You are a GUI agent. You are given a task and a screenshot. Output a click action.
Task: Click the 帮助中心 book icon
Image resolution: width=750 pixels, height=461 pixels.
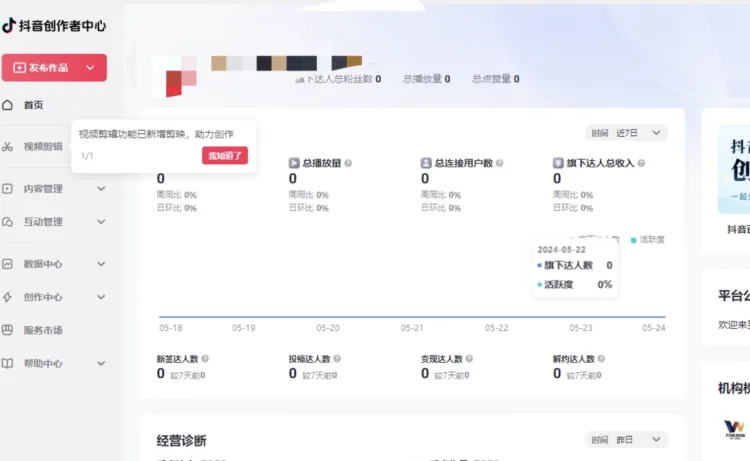(x=7, y=363)
